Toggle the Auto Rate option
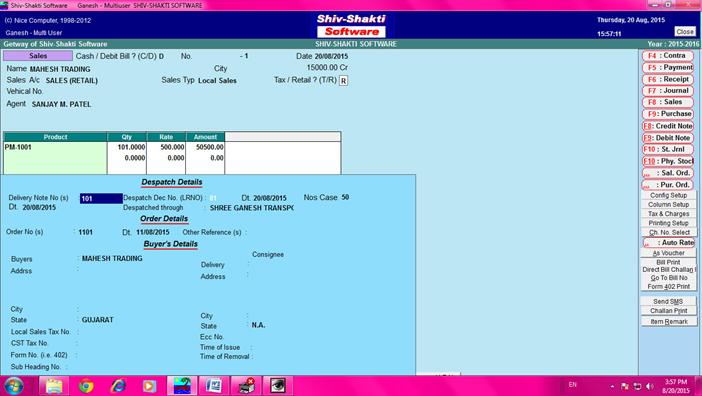Screen dimensions: 702x396 [x=668, y=243]
